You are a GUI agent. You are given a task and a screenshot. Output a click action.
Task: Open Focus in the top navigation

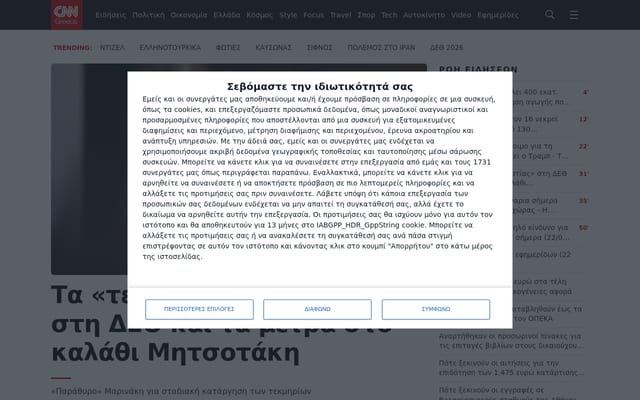tap(313, 15)
